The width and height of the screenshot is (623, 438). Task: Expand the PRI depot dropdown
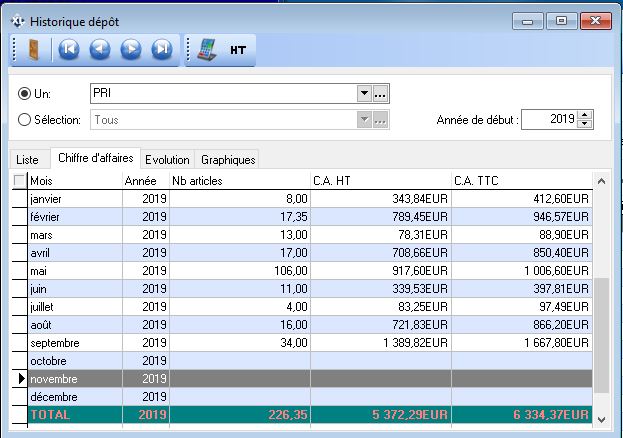pyautogui.click(x=364, y=94)
